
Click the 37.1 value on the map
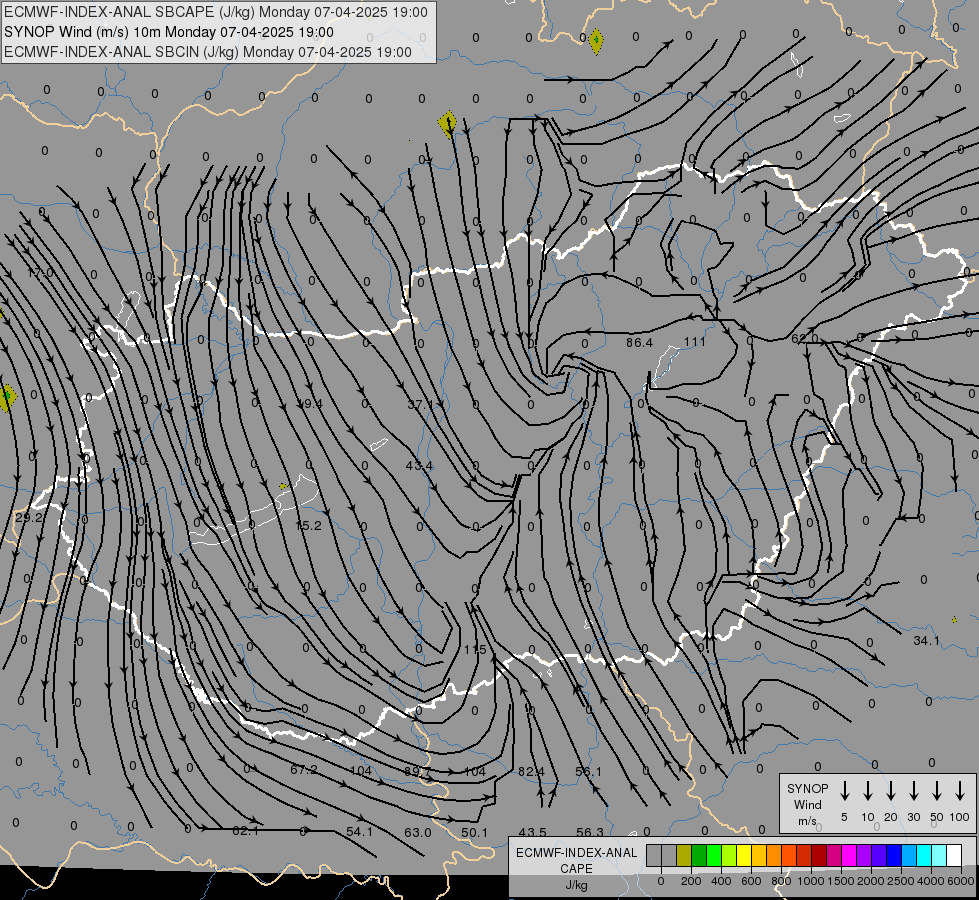click(420, 405)
